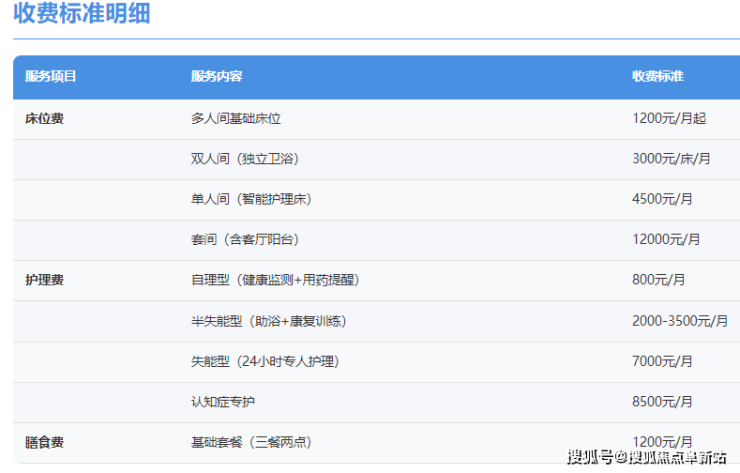Click the 1200元/月起 price cell
The width and height of the screenshot is (740, 473).
(x=669, y=118)
